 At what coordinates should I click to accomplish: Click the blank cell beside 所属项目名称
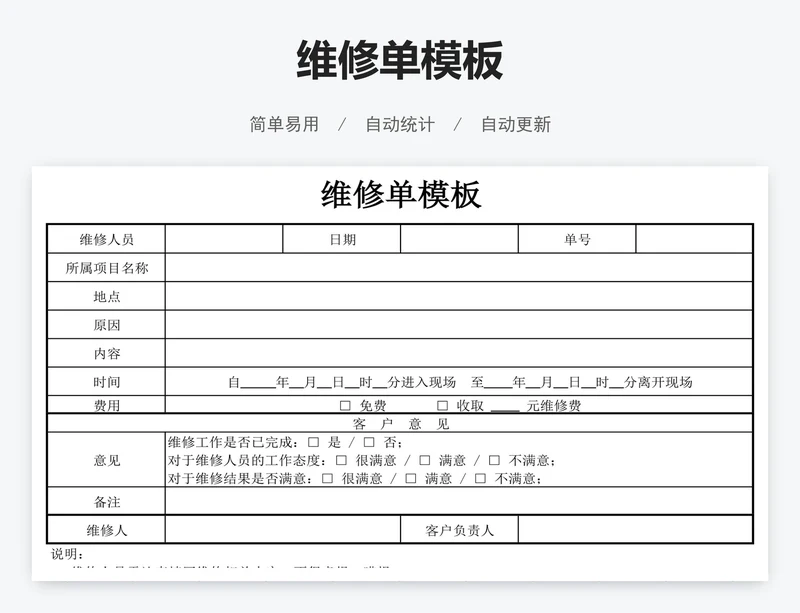(459, 267)
